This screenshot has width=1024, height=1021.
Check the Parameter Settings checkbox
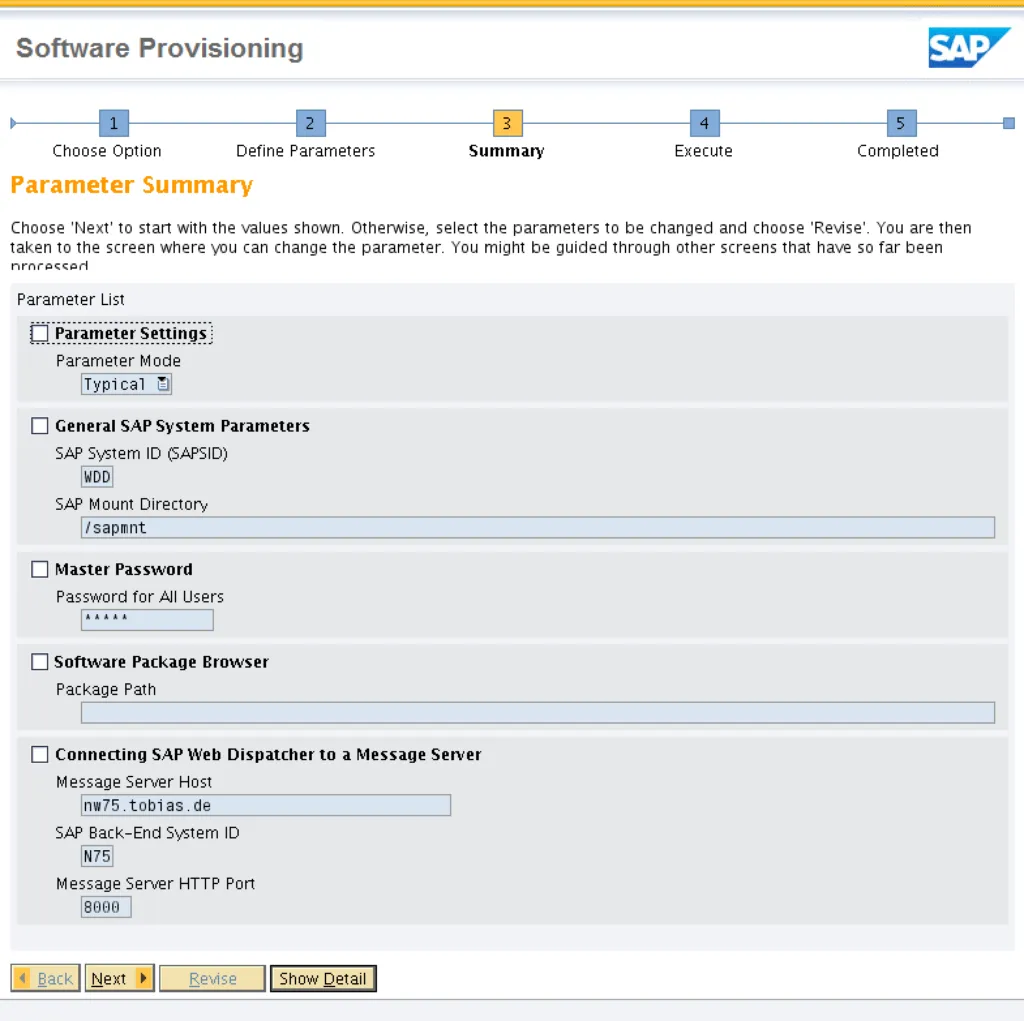(x=40, y=334)
